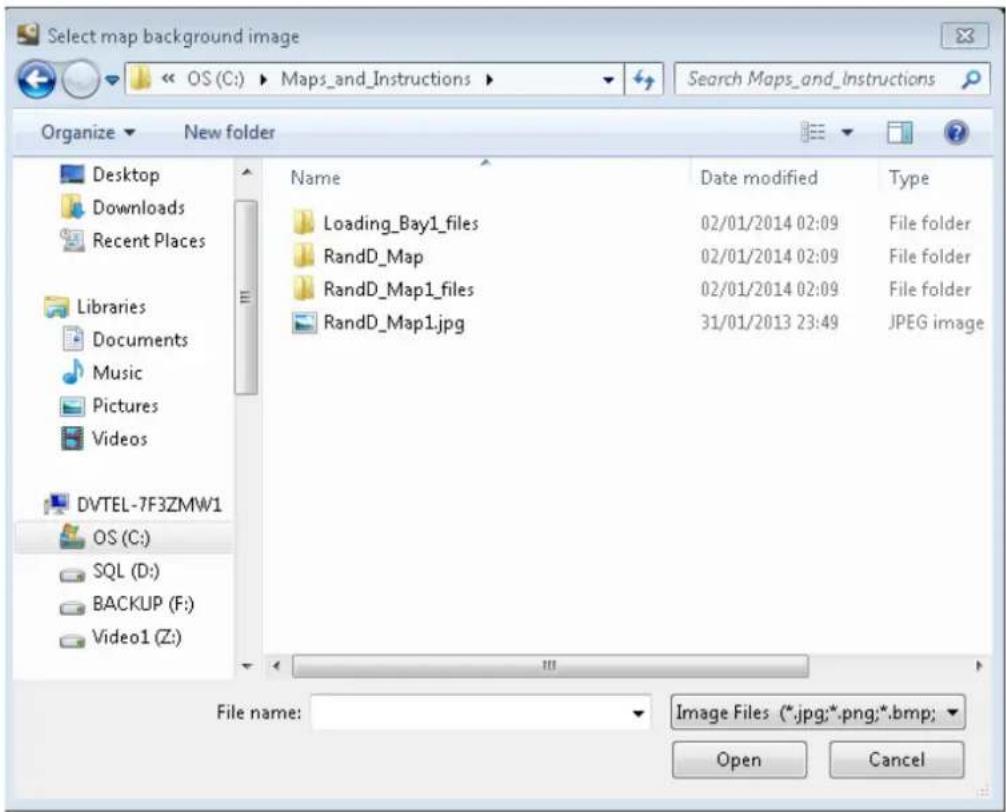Expand the arrow after Maps_and_Instructions breadcrumb

(x=490, y=80)
